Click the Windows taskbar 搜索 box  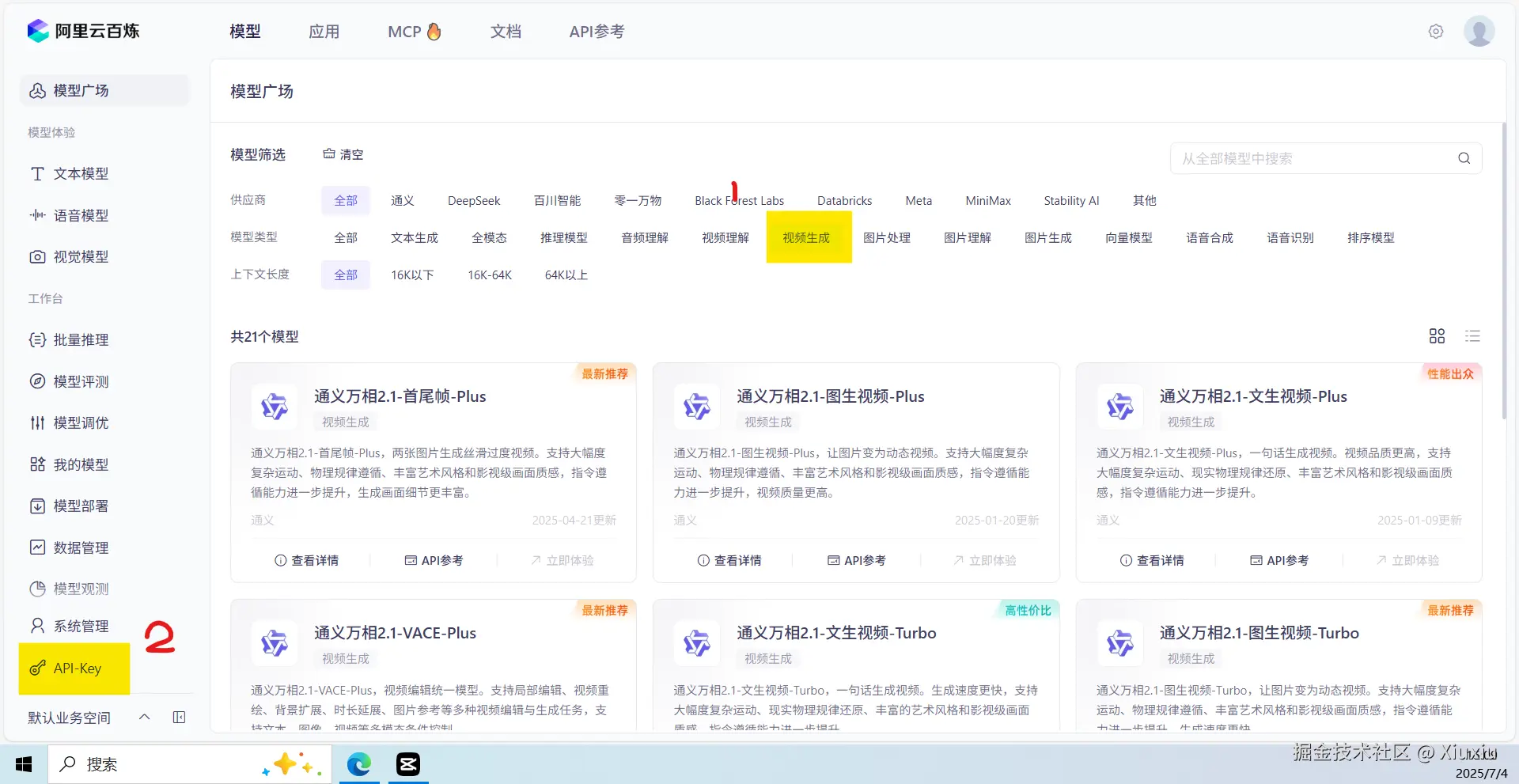tap(190, 764)
